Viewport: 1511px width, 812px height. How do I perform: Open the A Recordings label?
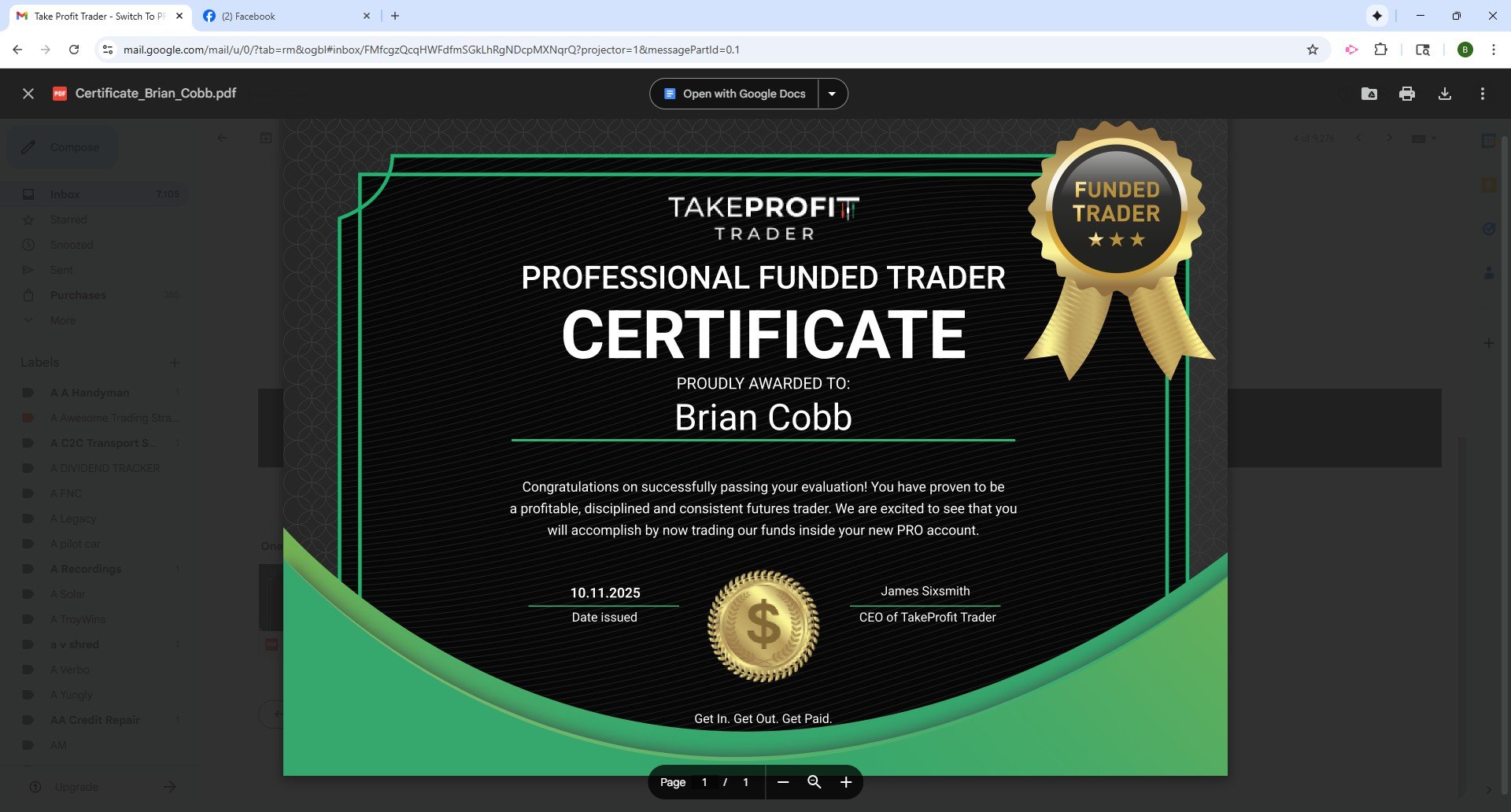point(94,569)
